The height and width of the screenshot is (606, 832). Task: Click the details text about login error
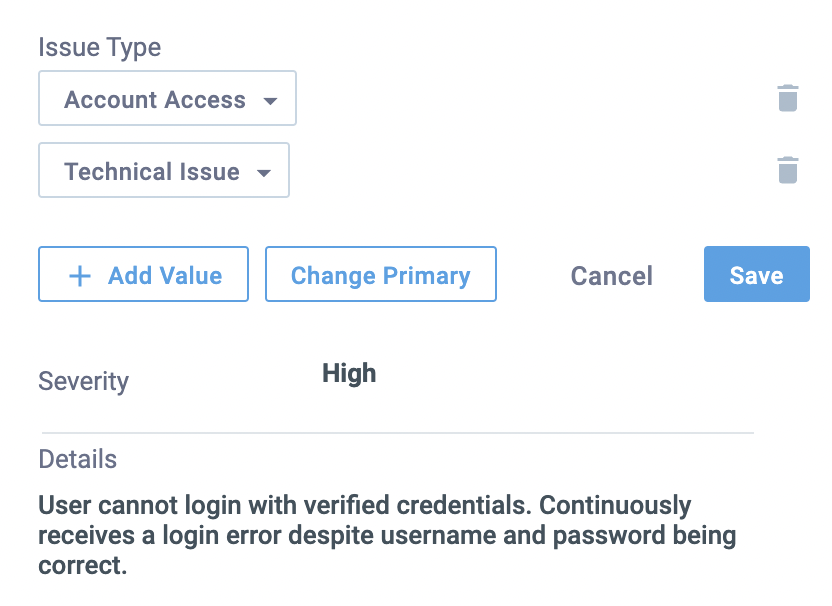tap(387, 535)
